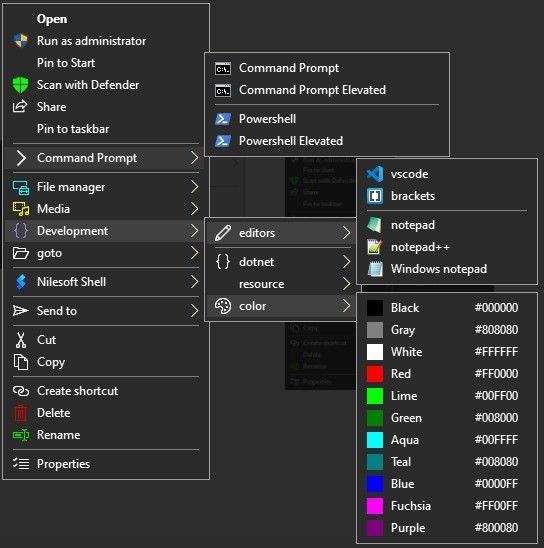Screen dimensions: 544x548
Task: Click the red Delete trash icon
Action: point(20,413)
